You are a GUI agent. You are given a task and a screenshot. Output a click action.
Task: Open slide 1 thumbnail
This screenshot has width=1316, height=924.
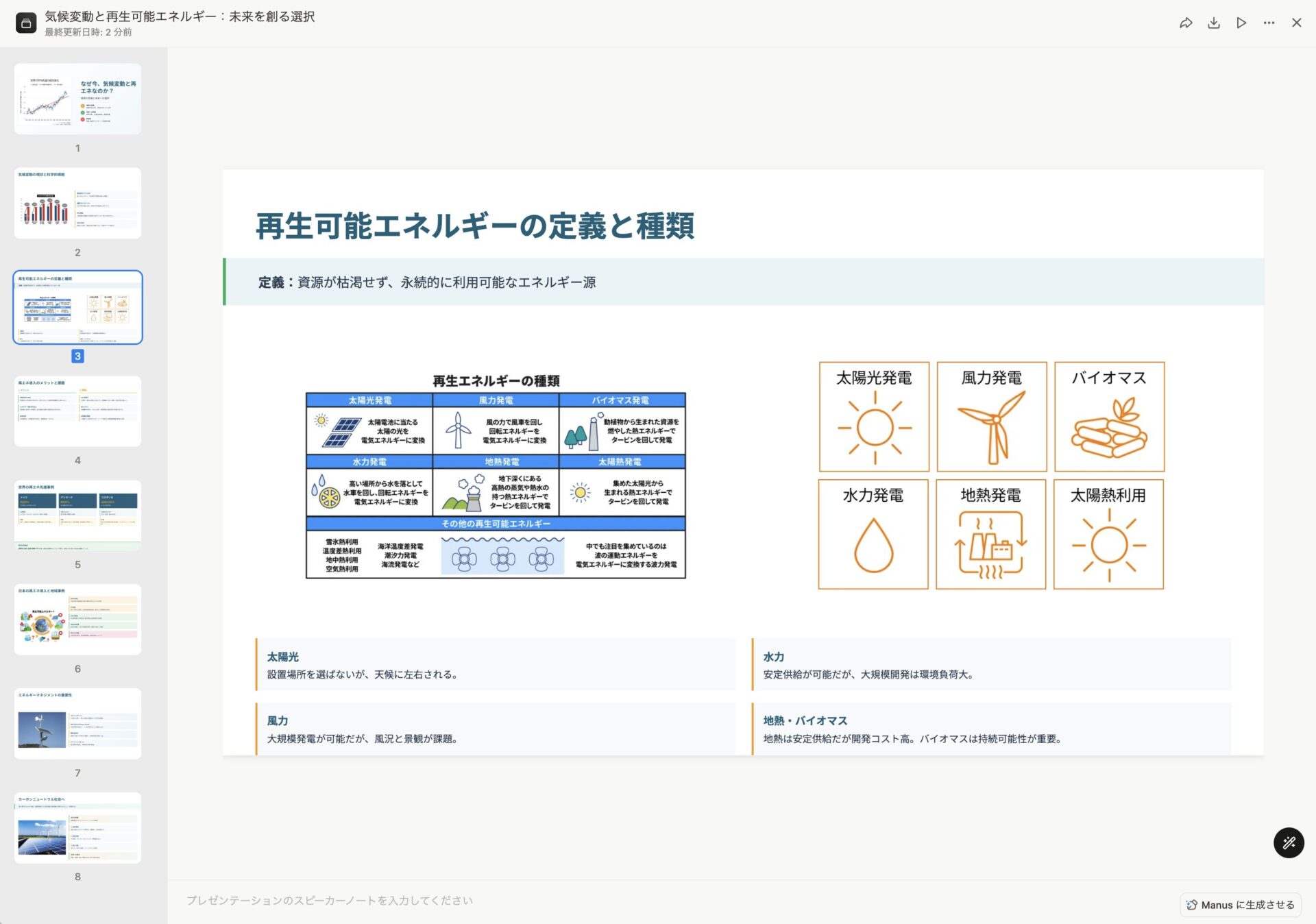coord(77,99)
